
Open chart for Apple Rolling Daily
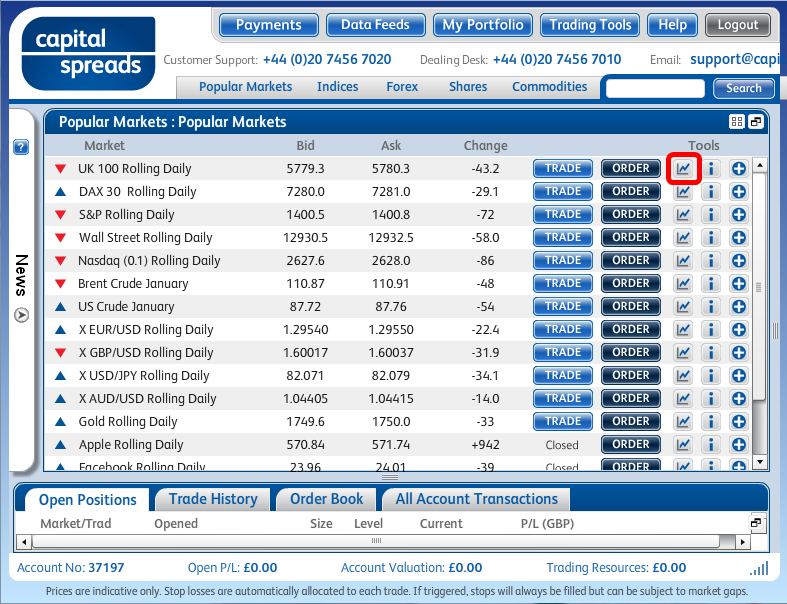point(683,444)
